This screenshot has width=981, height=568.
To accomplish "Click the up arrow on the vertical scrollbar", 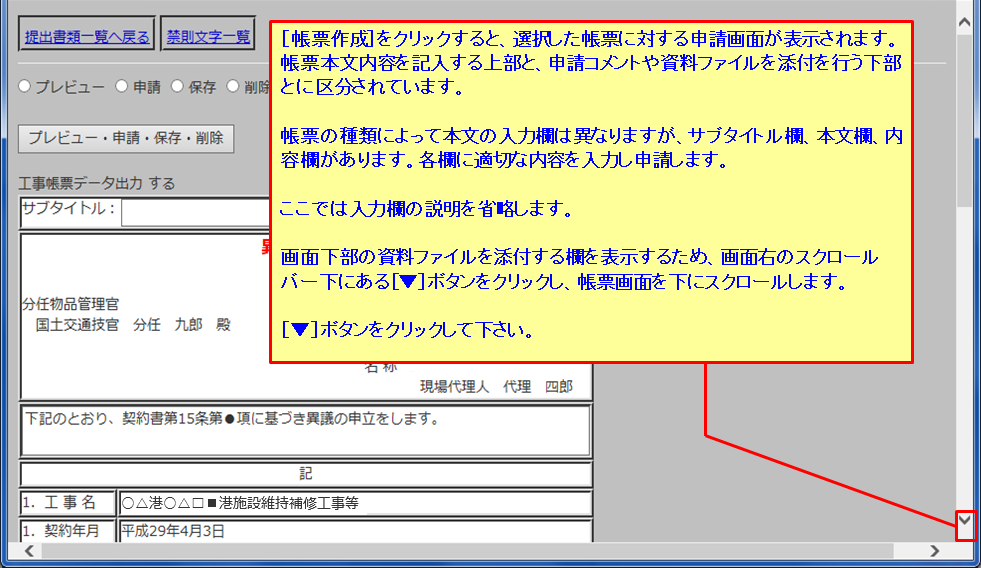I will click(x=965, y=20).
